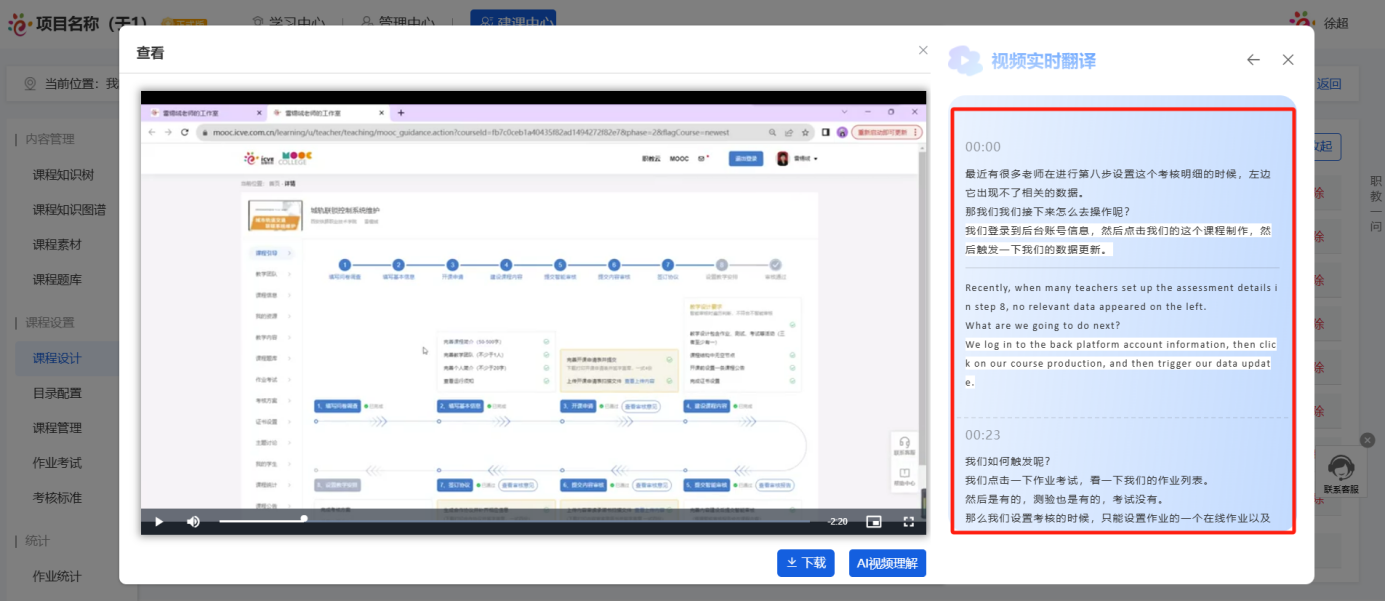Collapse the 课程设置 sidebar section
The height and width of the screenshot is (601, 1385).
[50, 322]
